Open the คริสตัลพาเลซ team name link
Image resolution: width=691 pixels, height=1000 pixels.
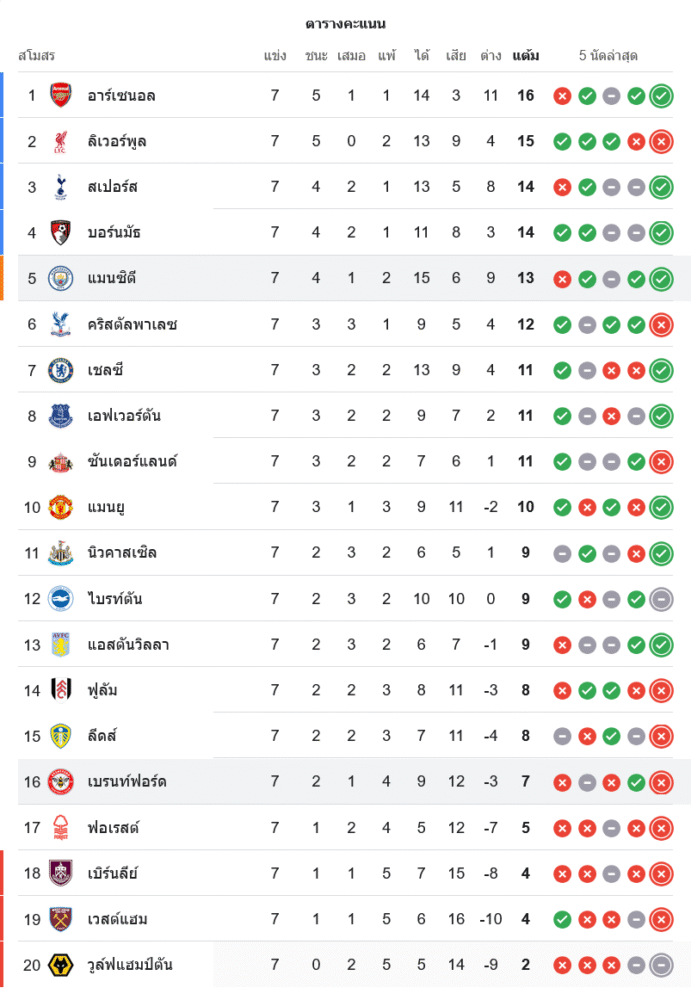pyautogui.click(x=131, y=324)
